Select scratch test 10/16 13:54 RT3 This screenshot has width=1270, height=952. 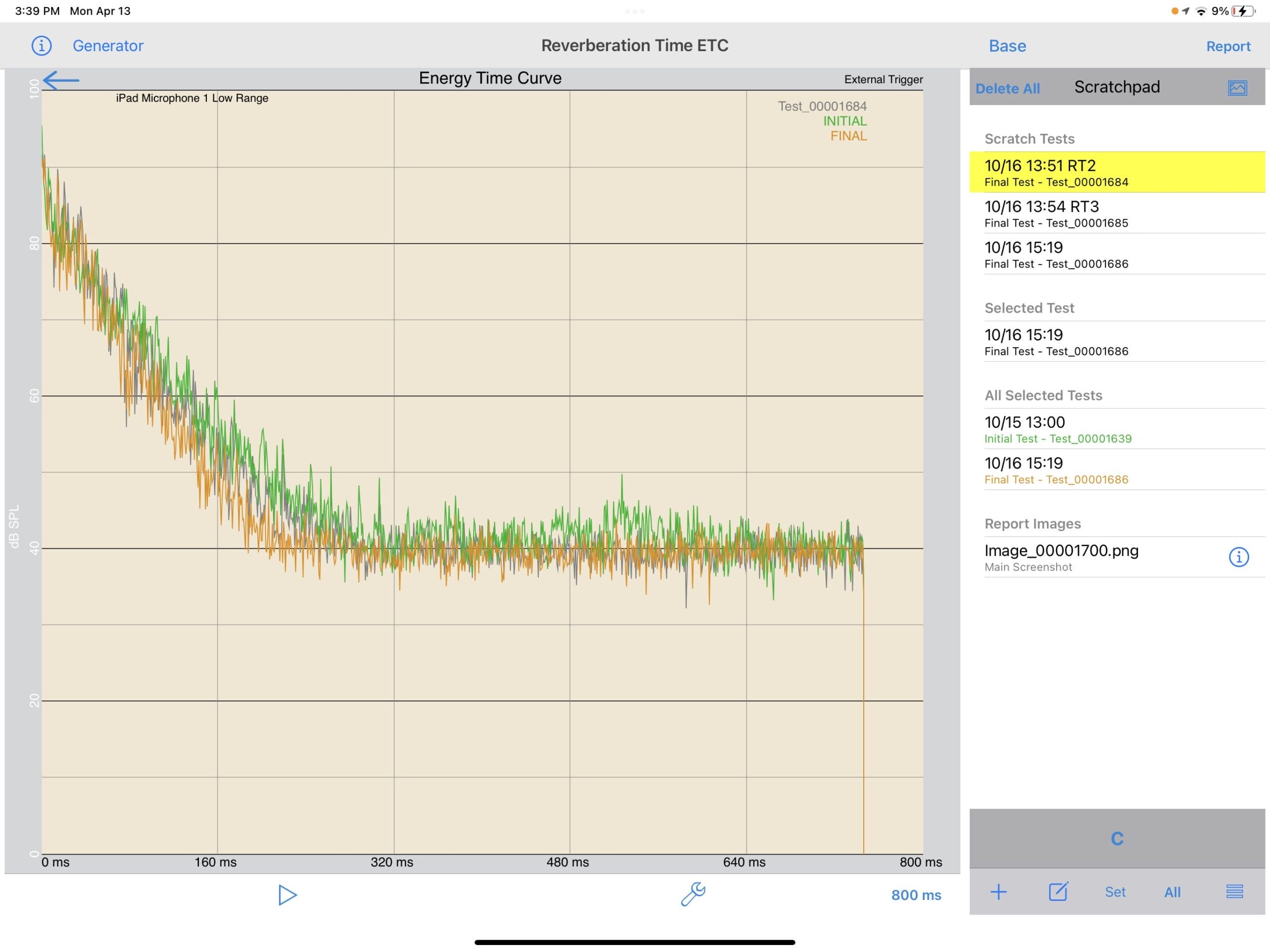click(x=1116, y=214)
